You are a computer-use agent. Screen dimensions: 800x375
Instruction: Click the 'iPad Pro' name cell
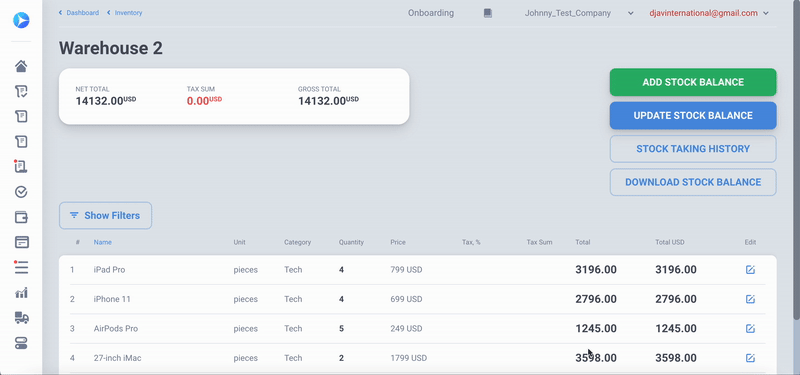pos(109,269)
